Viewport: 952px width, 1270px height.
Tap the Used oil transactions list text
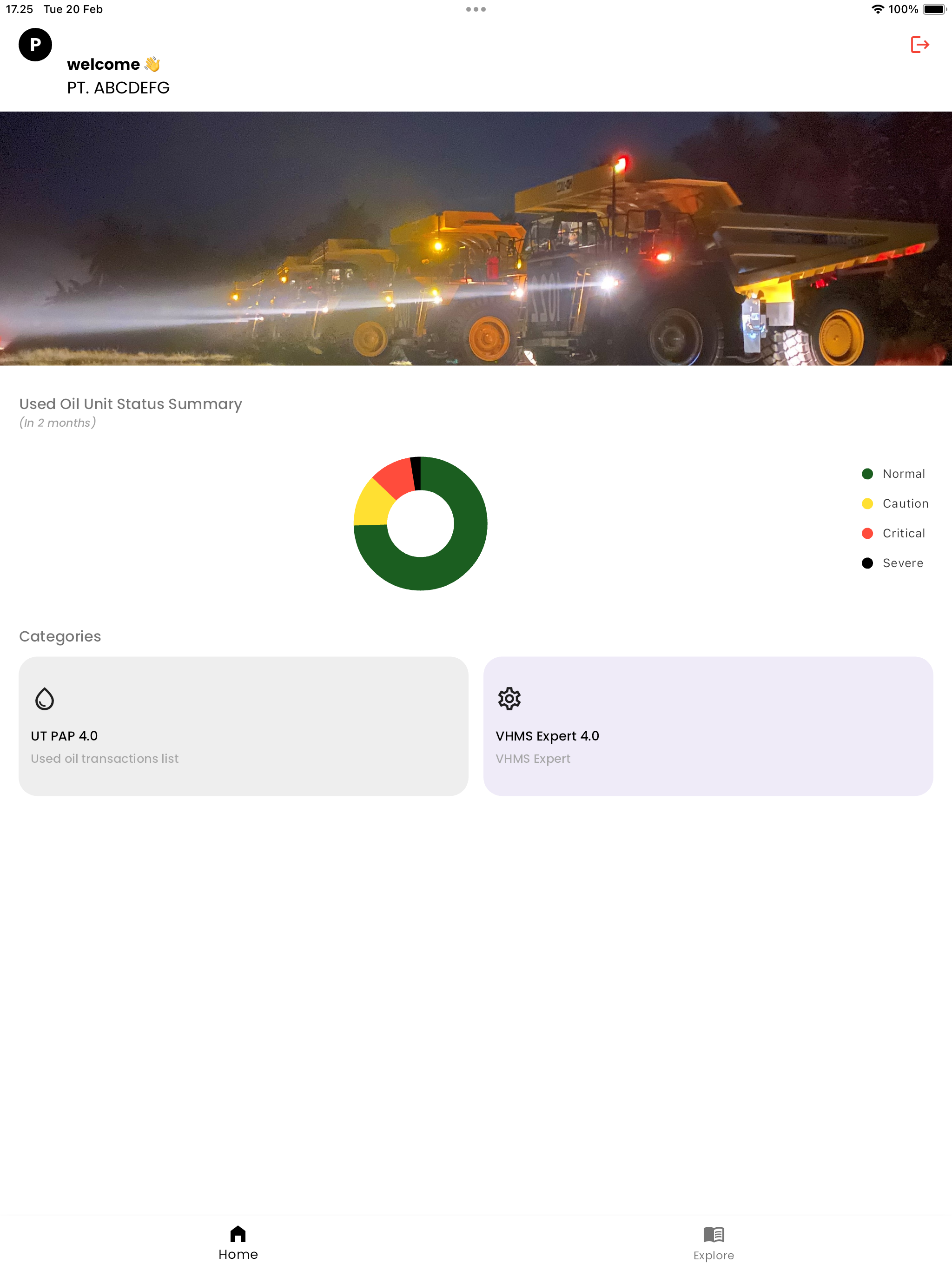point(105,759)
